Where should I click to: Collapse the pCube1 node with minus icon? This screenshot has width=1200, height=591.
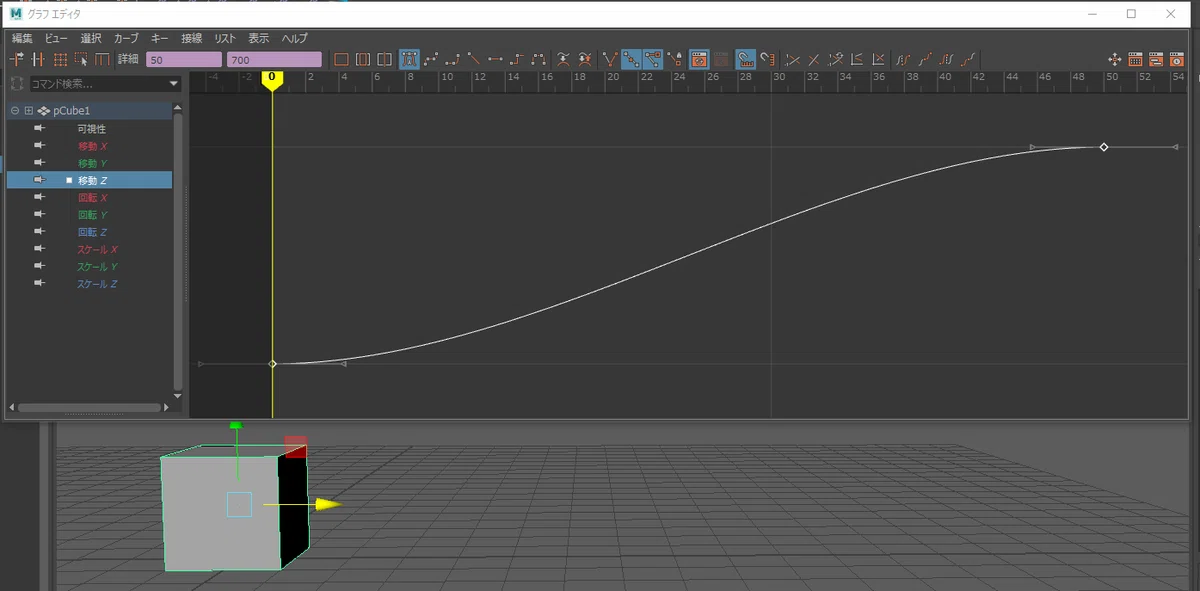click(x=15, y=111)
